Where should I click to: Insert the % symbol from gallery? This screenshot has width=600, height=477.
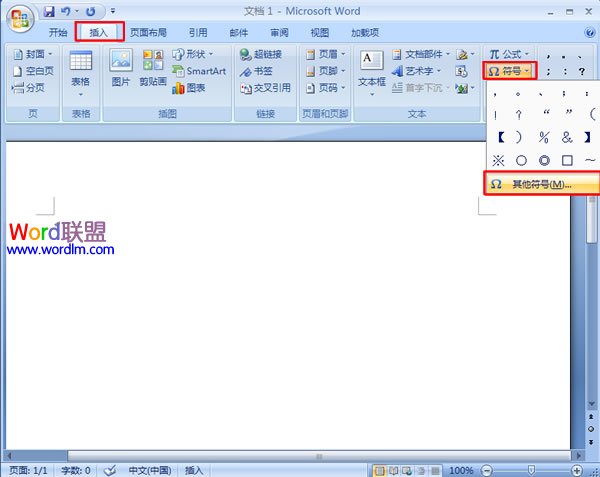[x=544, y=137]
